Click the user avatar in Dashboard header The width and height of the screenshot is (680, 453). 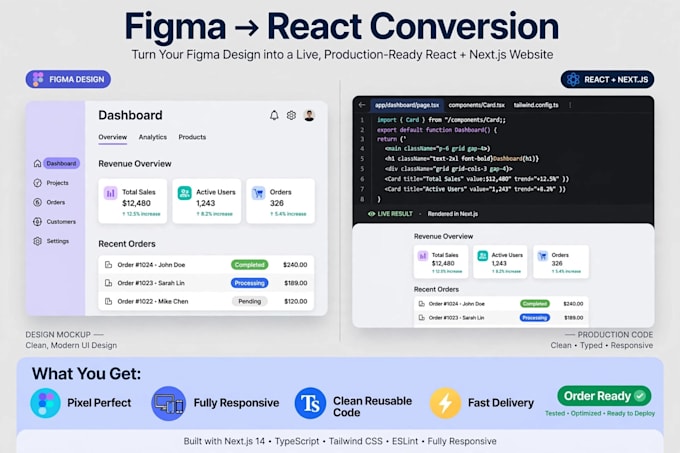(x=309, y=115)
